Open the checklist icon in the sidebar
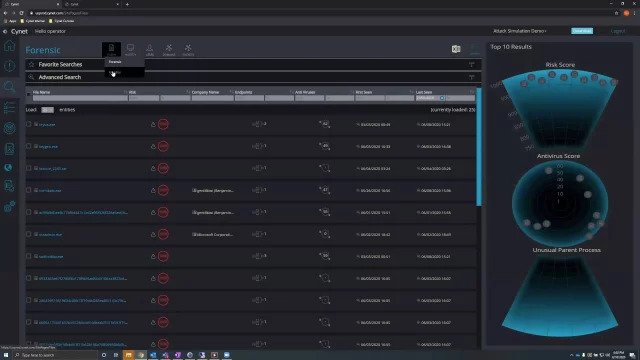 (9, 107)
